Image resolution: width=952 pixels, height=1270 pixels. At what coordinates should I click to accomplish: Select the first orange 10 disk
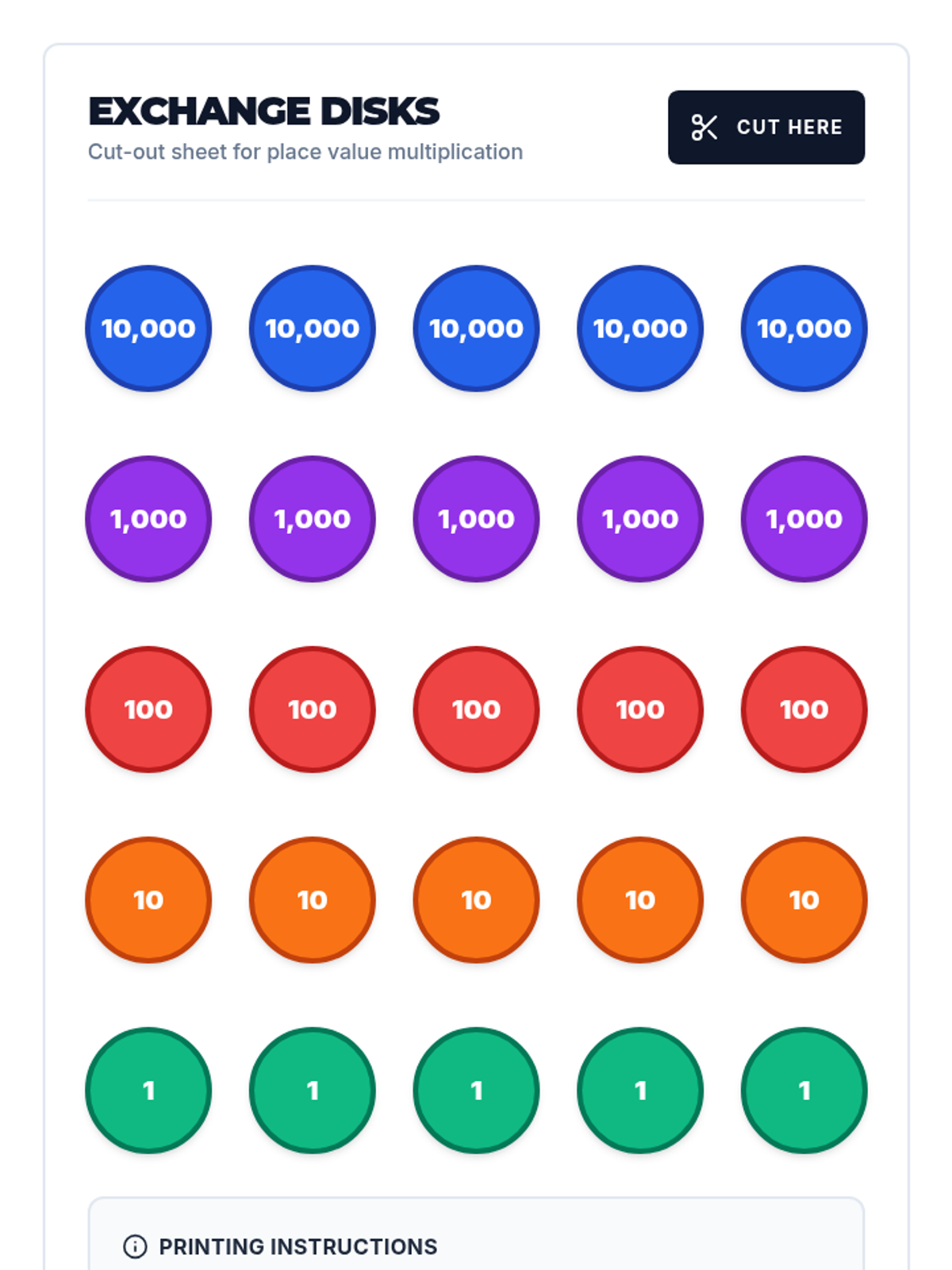point(148,900)
